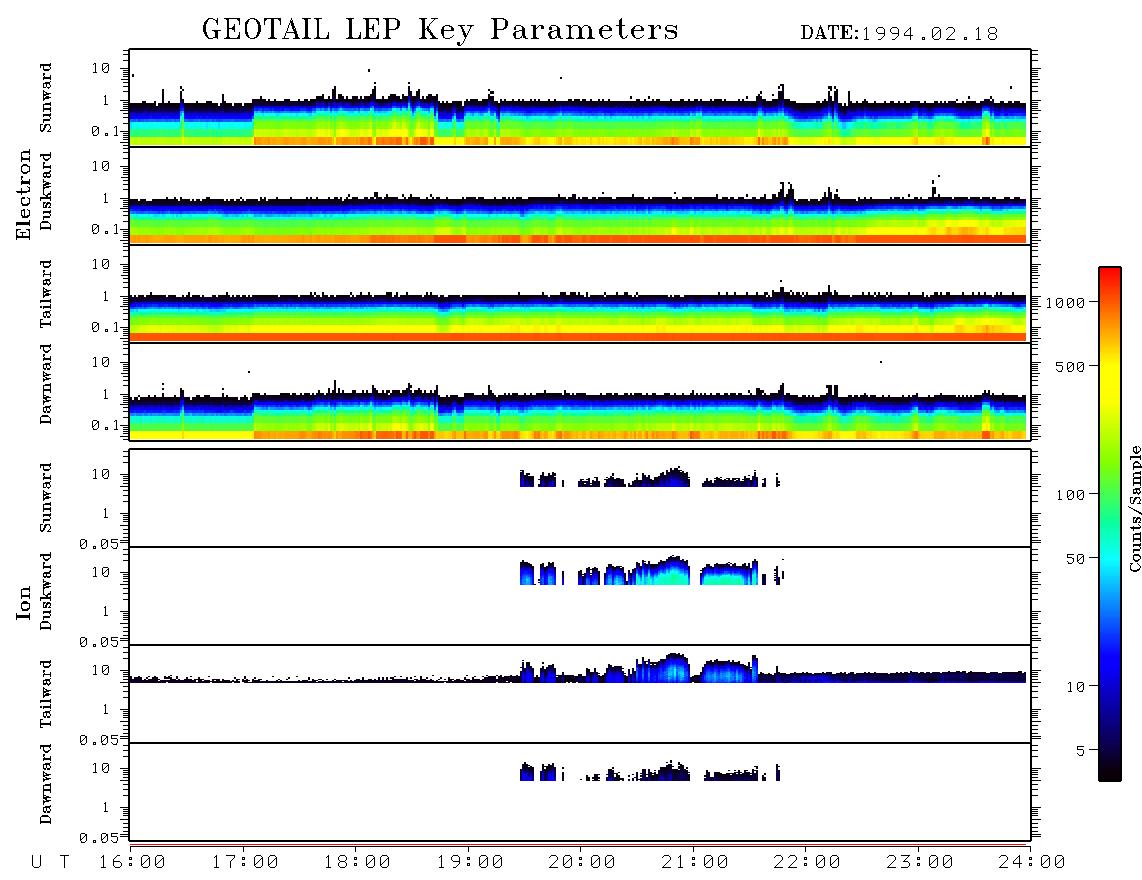Screen dimensions: 1142x880
Task: Select the 5 tick on the color scale
Action: click(x=1080, y=751)
